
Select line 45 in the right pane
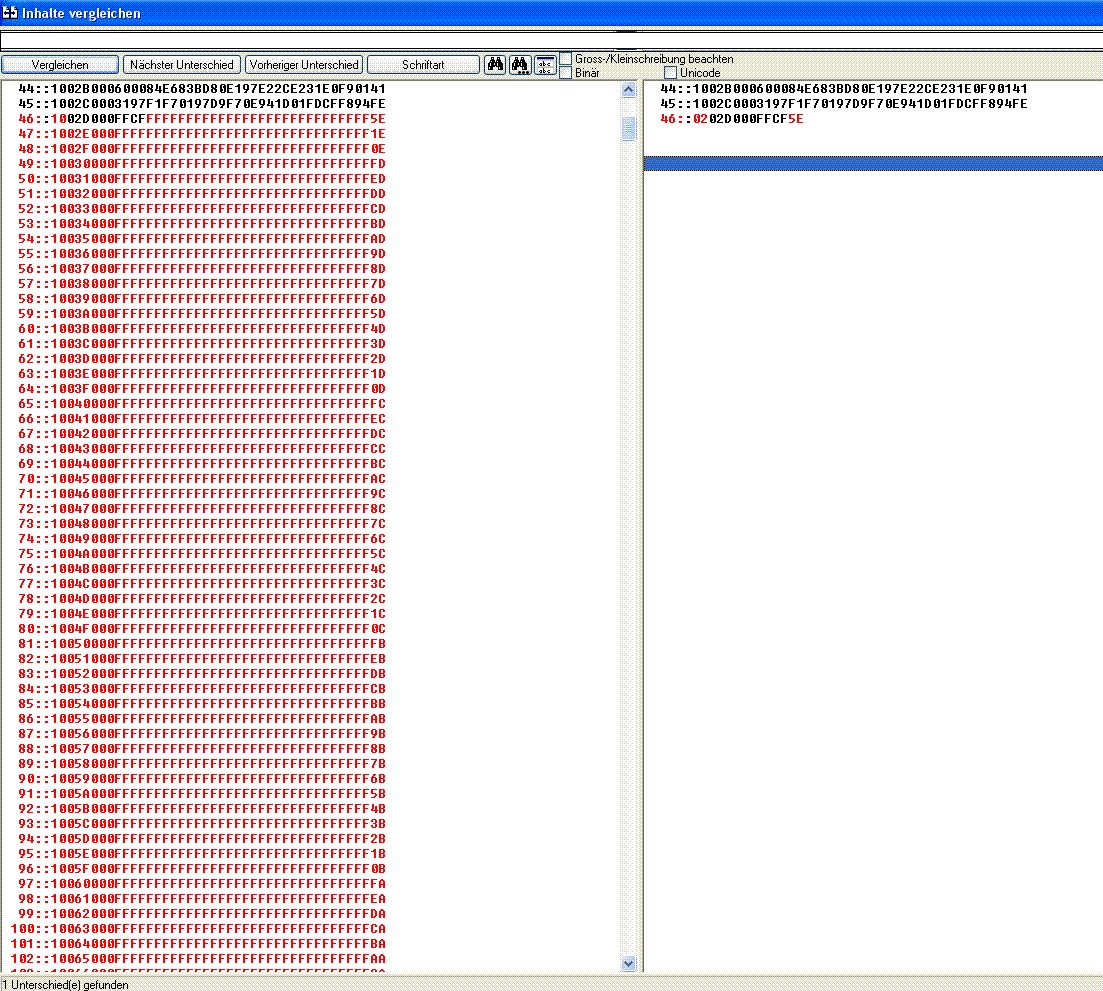coord(844,103)
